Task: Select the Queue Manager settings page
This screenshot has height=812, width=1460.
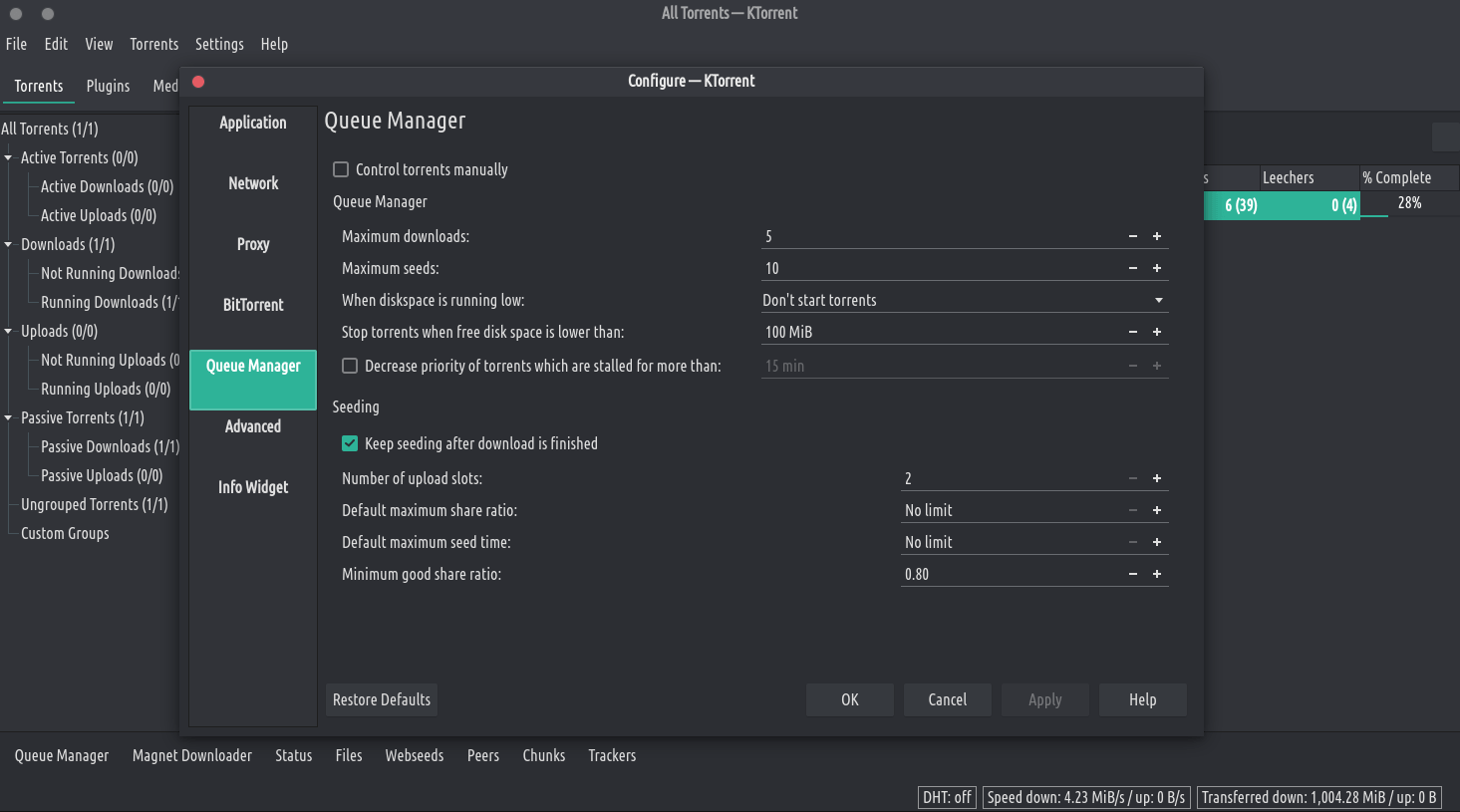Action: (x=253, y=380)
